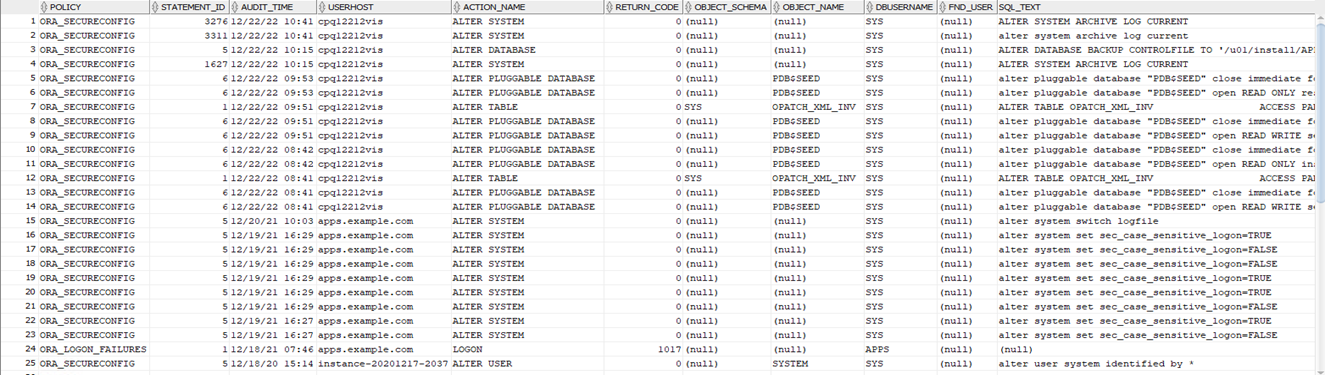Viewport: 1325px width, 375px height.
Task: Select the ALTER DATABASE action cell in row 3
Action: (x=493, y=49)
